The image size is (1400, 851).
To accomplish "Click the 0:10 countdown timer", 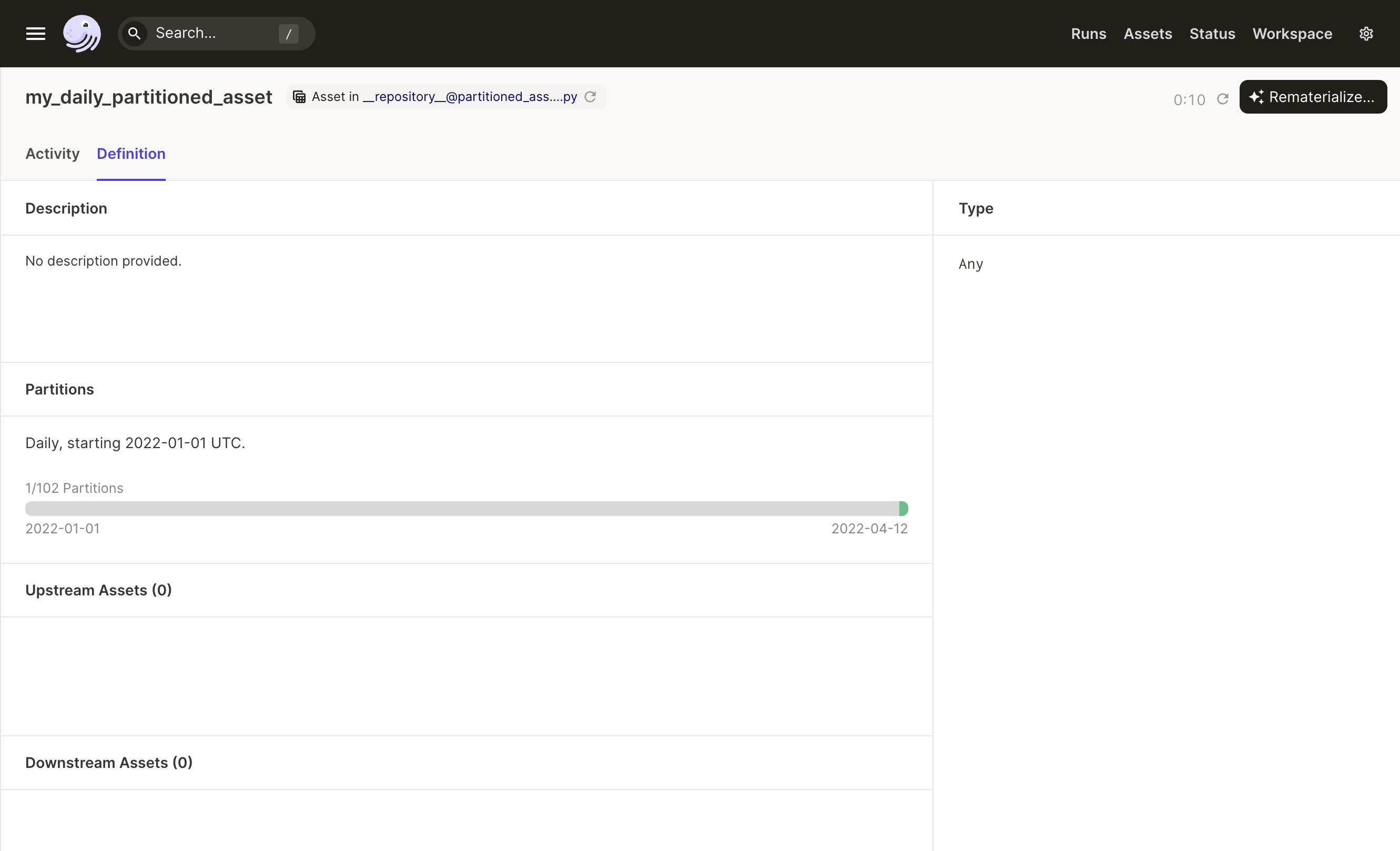I will (1189, 99).
